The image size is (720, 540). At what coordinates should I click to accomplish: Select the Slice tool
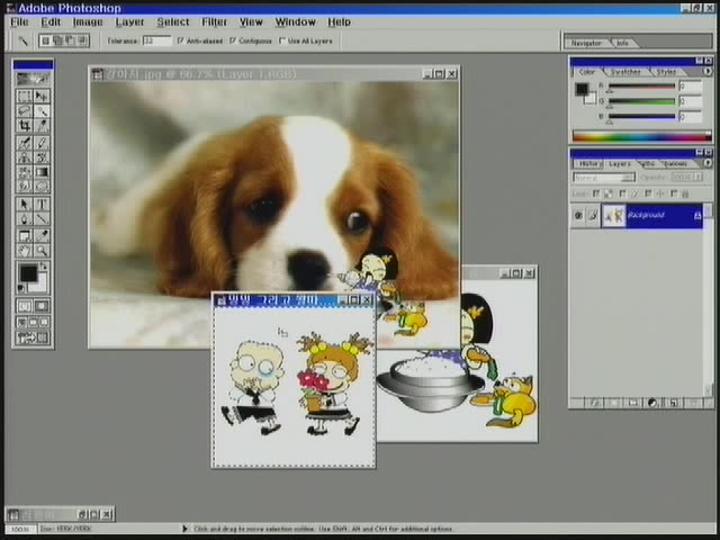point(42,125)
